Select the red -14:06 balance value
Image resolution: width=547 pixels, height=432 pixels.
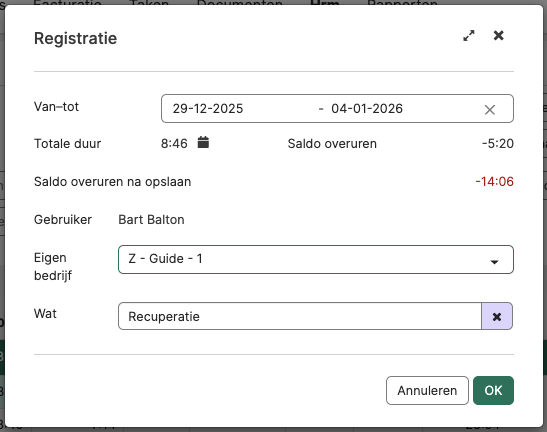click(495, 181)
